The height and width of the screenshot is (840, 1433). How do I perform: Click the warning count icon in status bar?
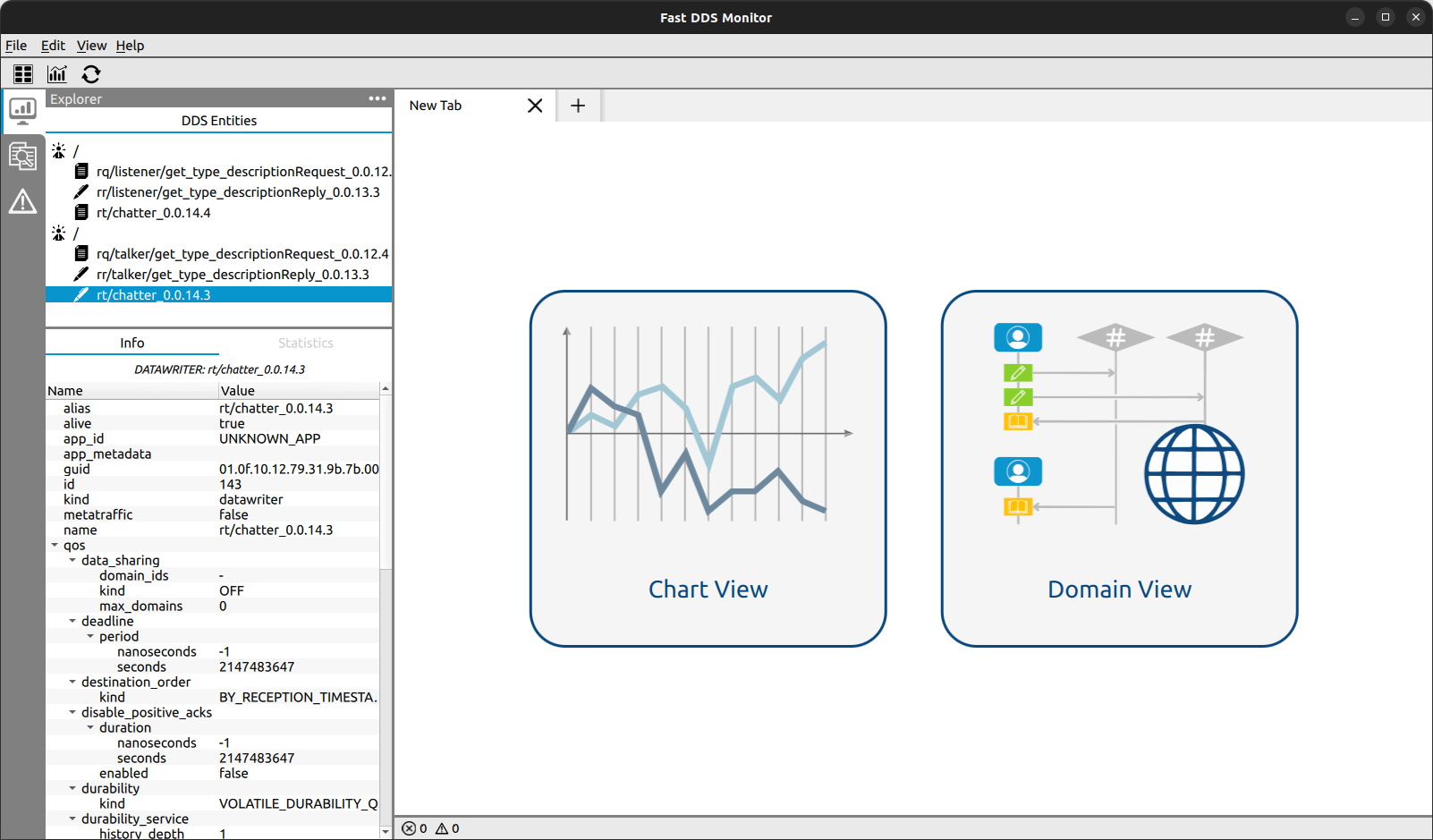click(442, 828)
